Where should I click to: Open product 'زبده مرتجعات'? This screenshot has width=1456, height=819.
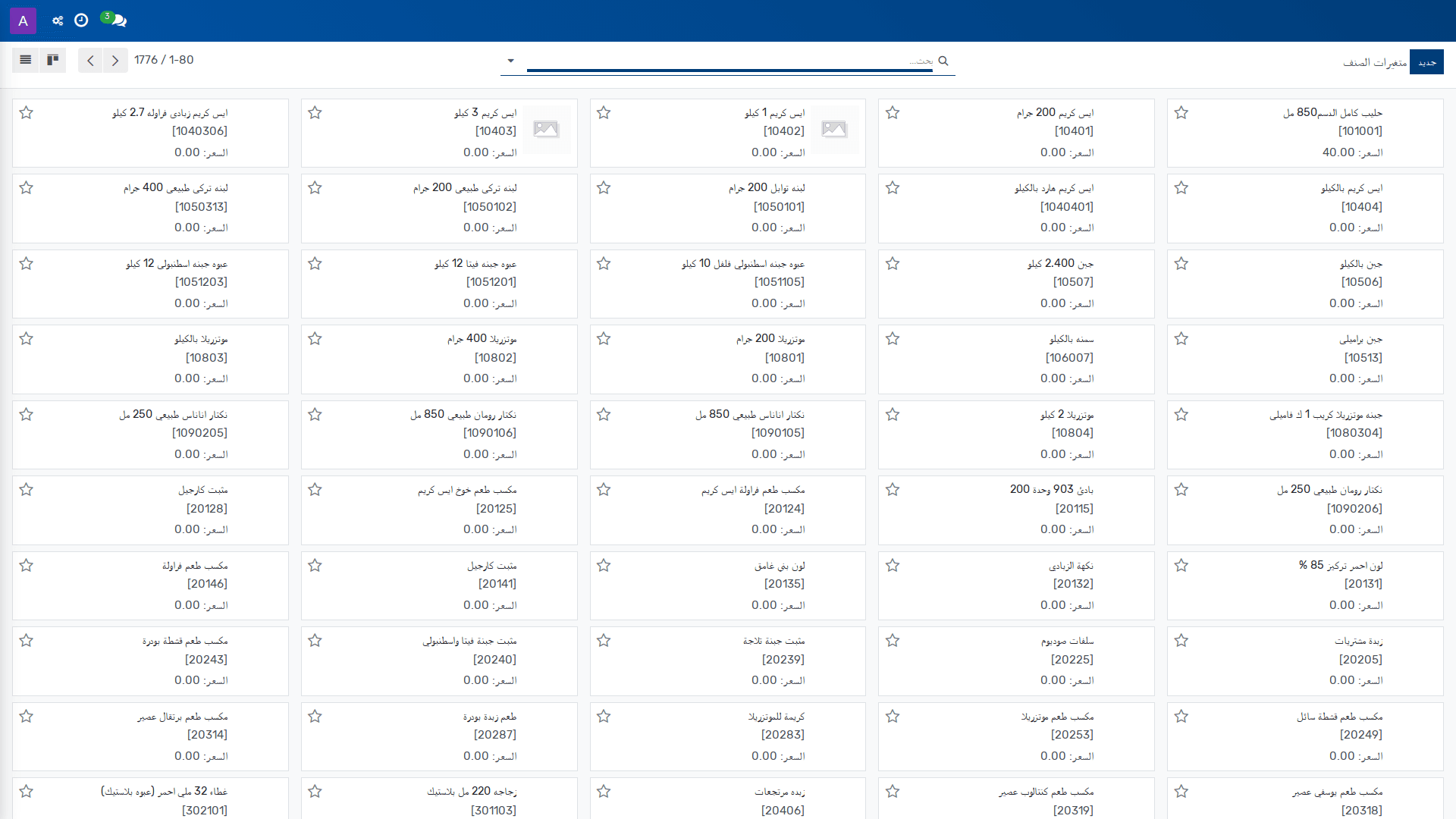[x=780, y=792]
